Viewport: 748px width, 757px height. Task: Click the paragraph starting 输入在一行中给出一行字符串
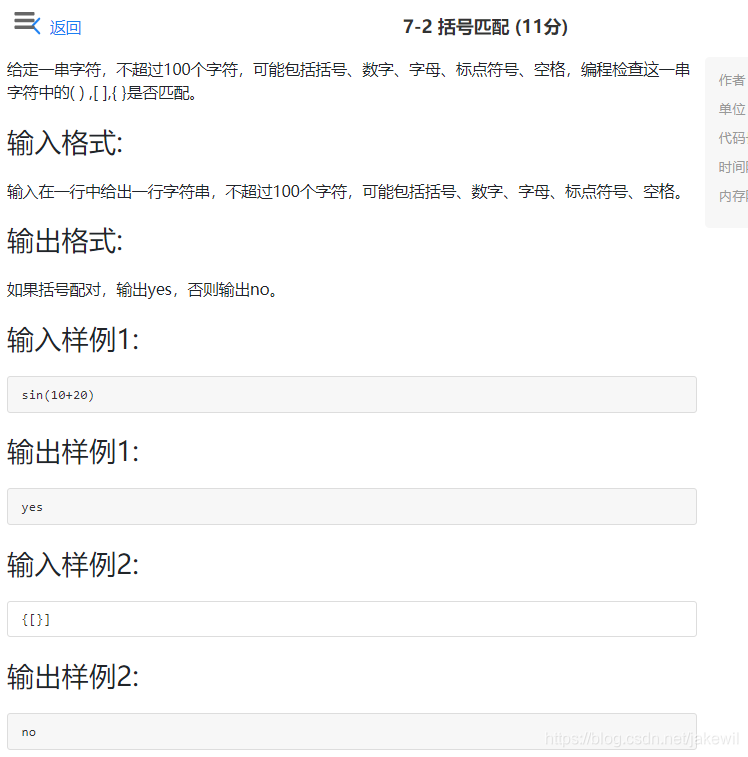[346, 192]
